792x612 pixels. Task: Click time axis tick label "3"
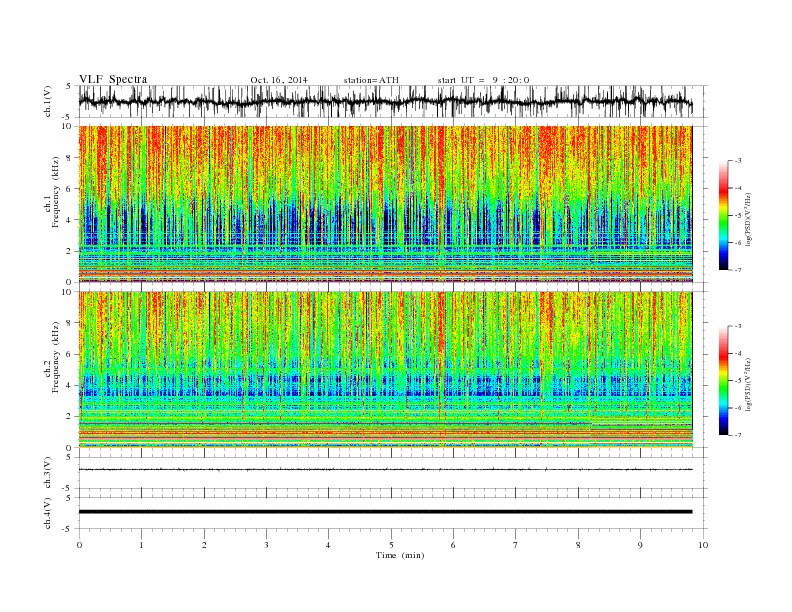266,545
